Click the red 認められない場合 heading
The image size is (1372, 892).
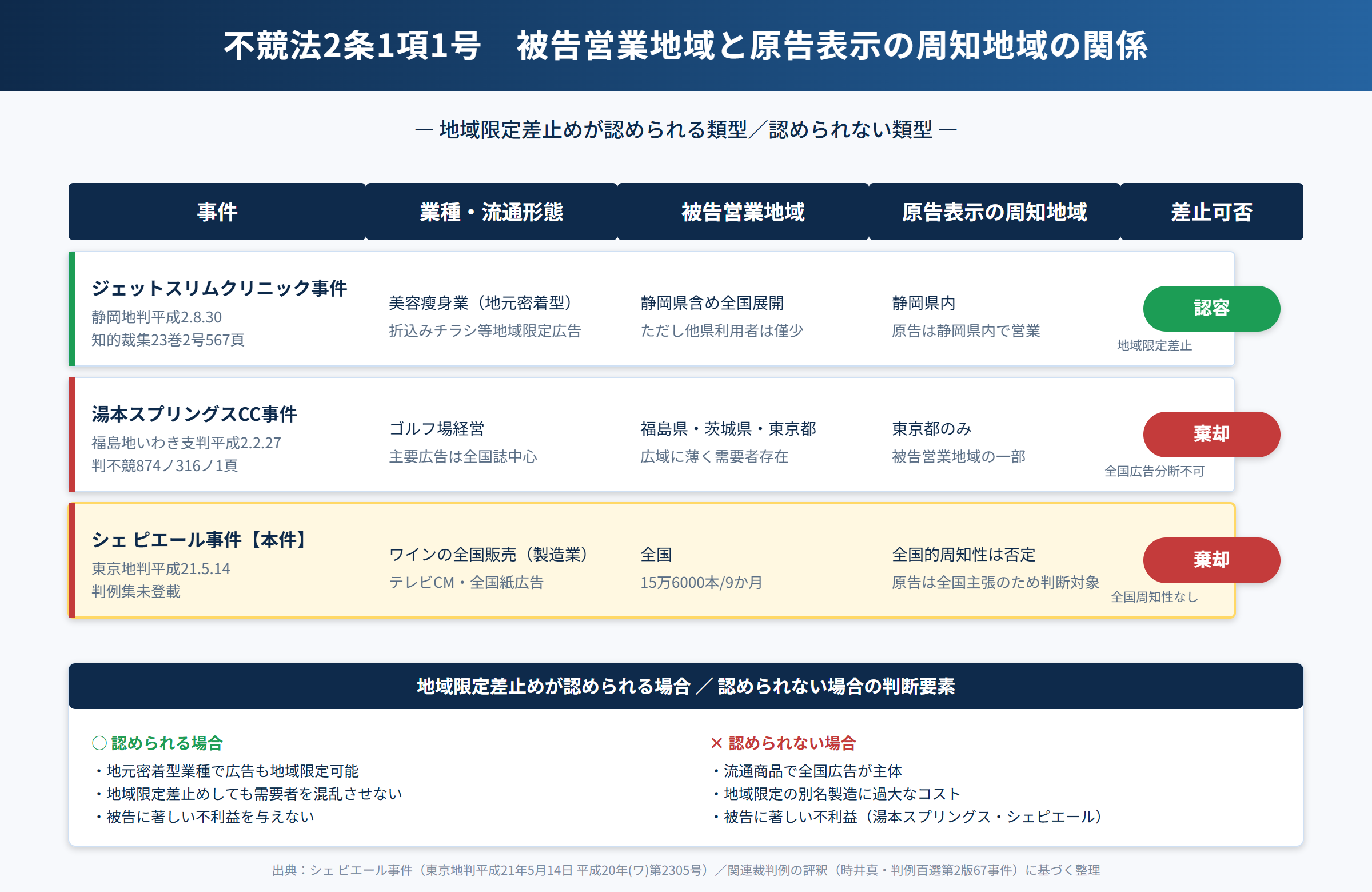pyautogui.click(x=792, y=743)
